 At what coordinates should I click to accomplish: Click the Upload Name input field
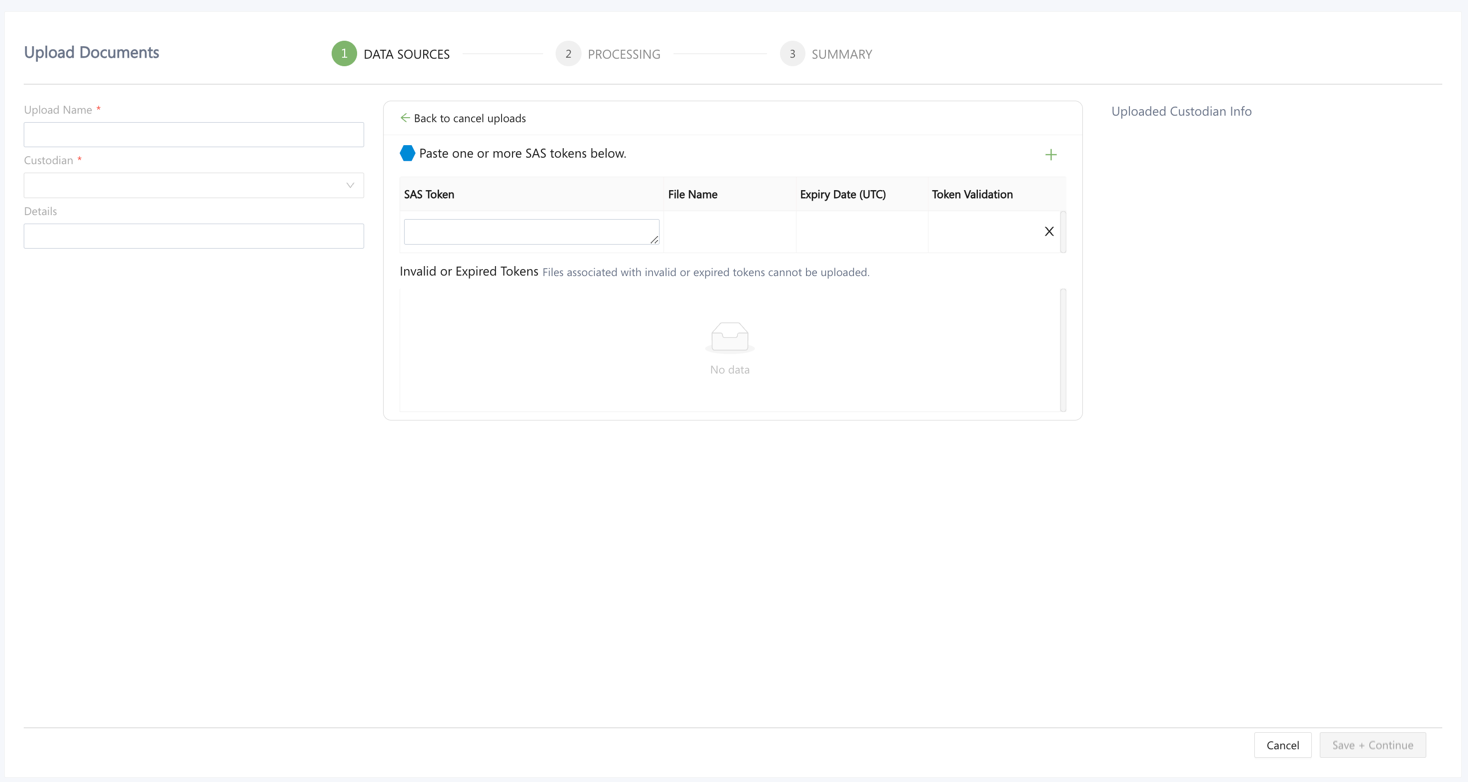[194, 135]
